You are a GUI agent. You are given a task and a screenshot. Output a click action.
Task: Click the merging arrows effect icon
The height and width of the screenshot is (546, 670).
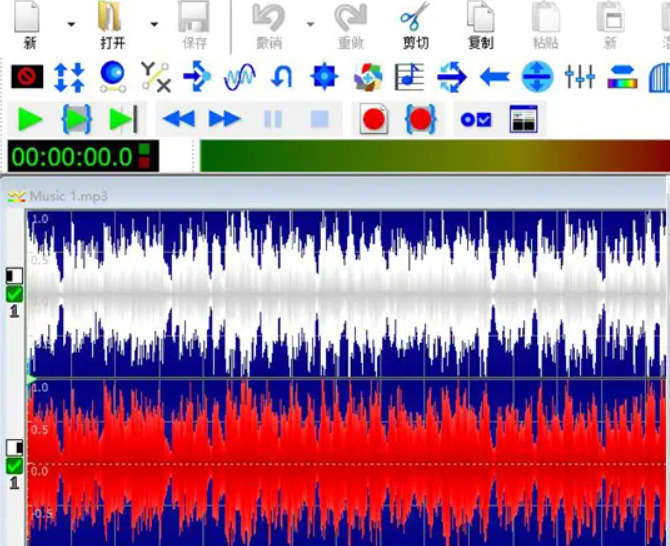click(x=197, y=77)
